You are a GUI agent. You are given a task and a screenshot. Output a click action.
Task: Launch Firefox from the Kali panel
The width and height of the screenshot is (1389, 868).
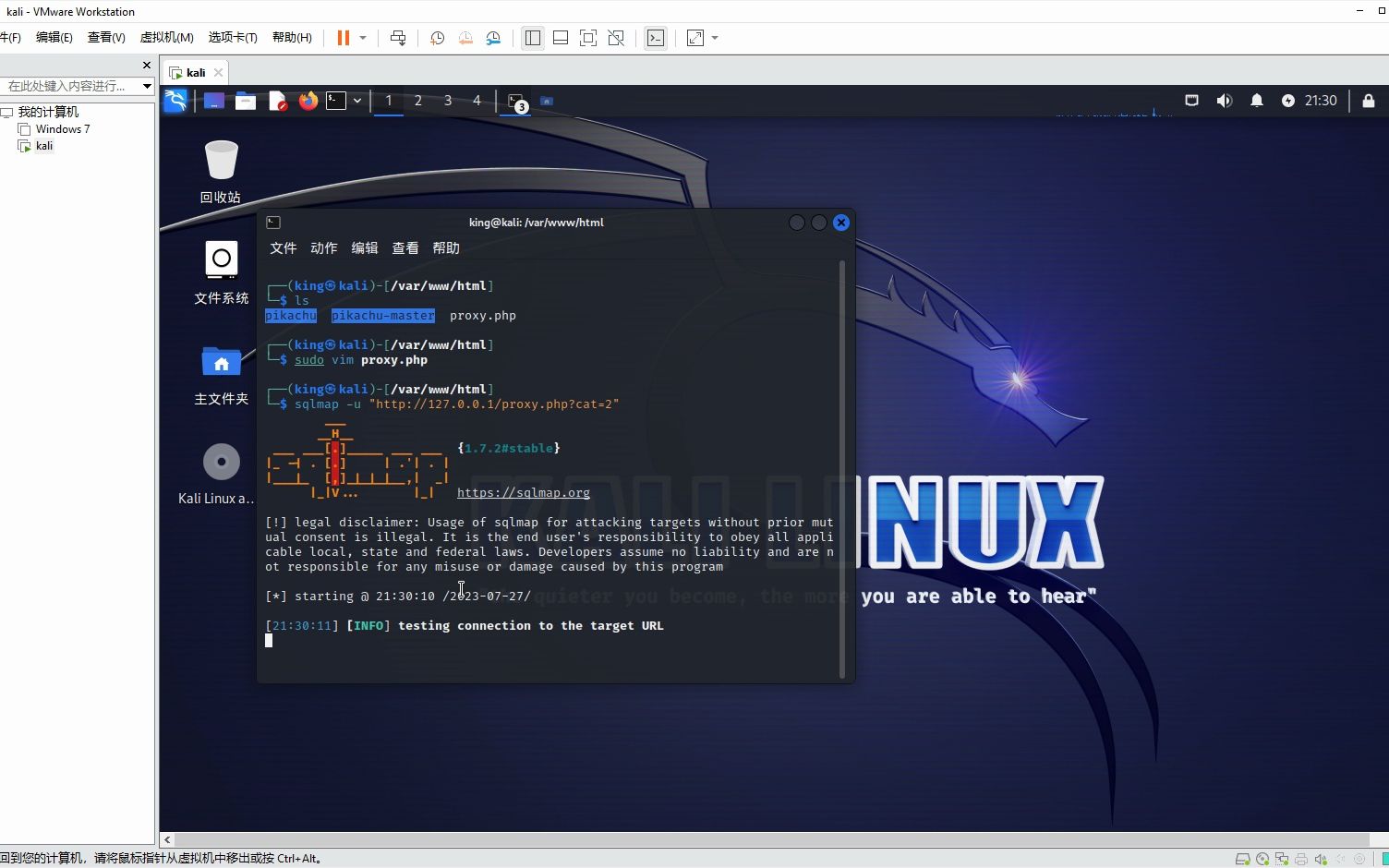(308, 101)
